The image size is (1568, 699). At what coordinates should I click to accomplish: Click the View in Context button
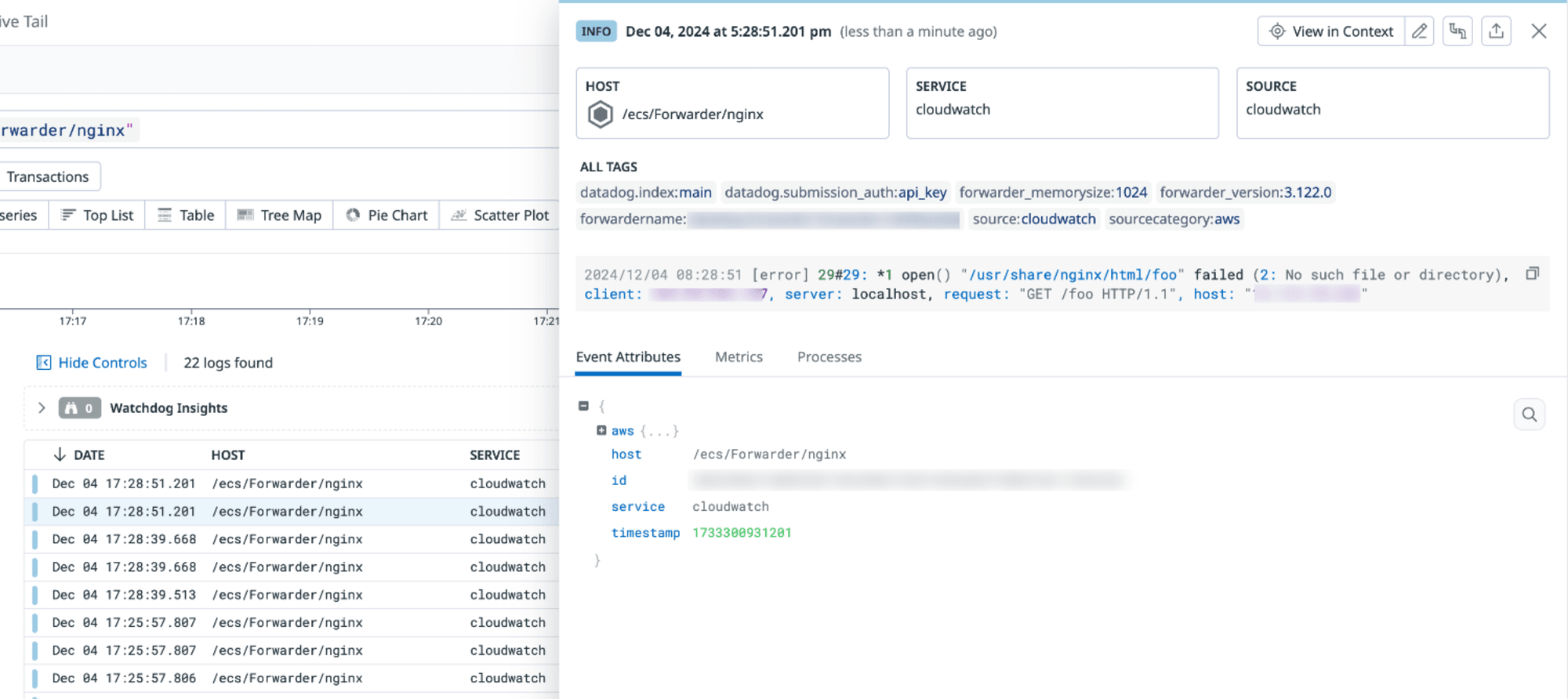(1330, 31)
